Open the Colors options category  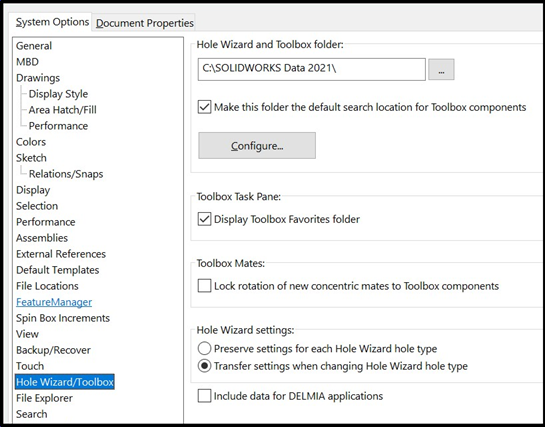tap(31, 142)
